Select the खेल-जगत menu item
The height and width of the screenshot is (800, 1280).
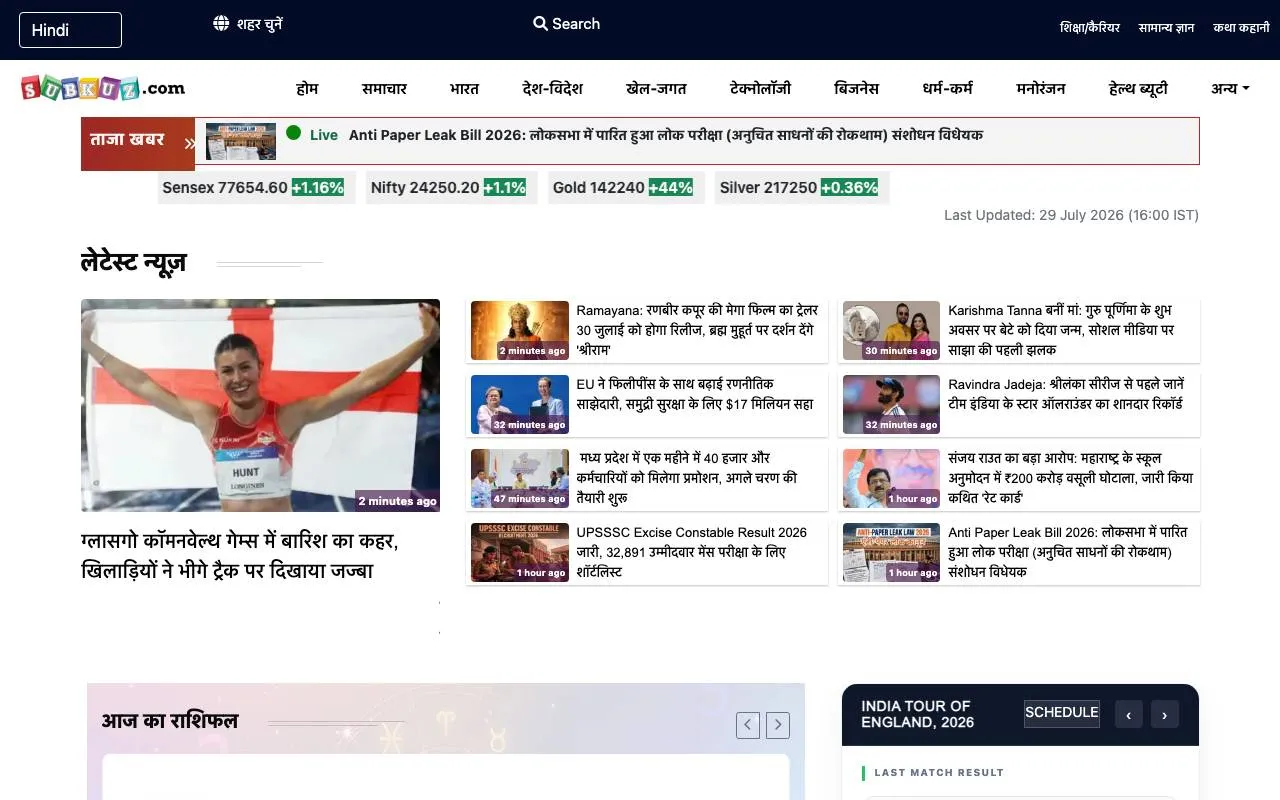pyautogui.click(x=656, y=88)
